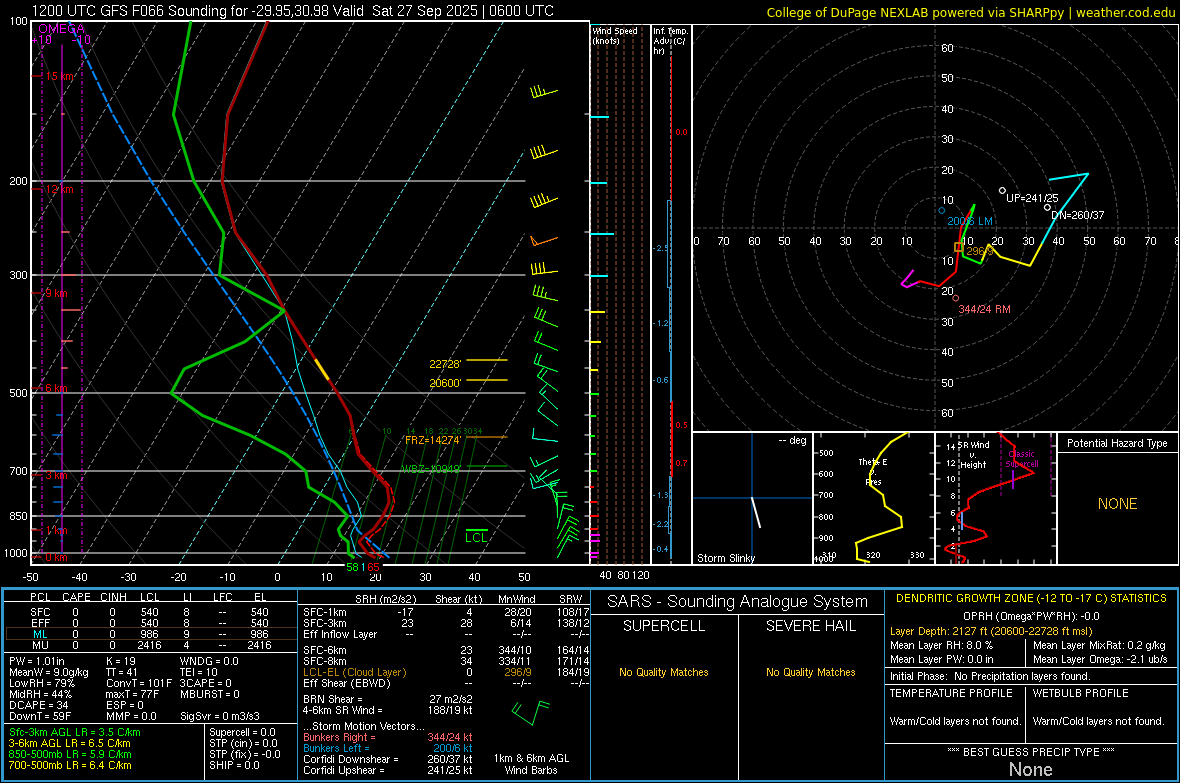Click the Dendritic Growth Zone statistics header
Screen dimensions: 1180x783
(x=1031, y=599)
